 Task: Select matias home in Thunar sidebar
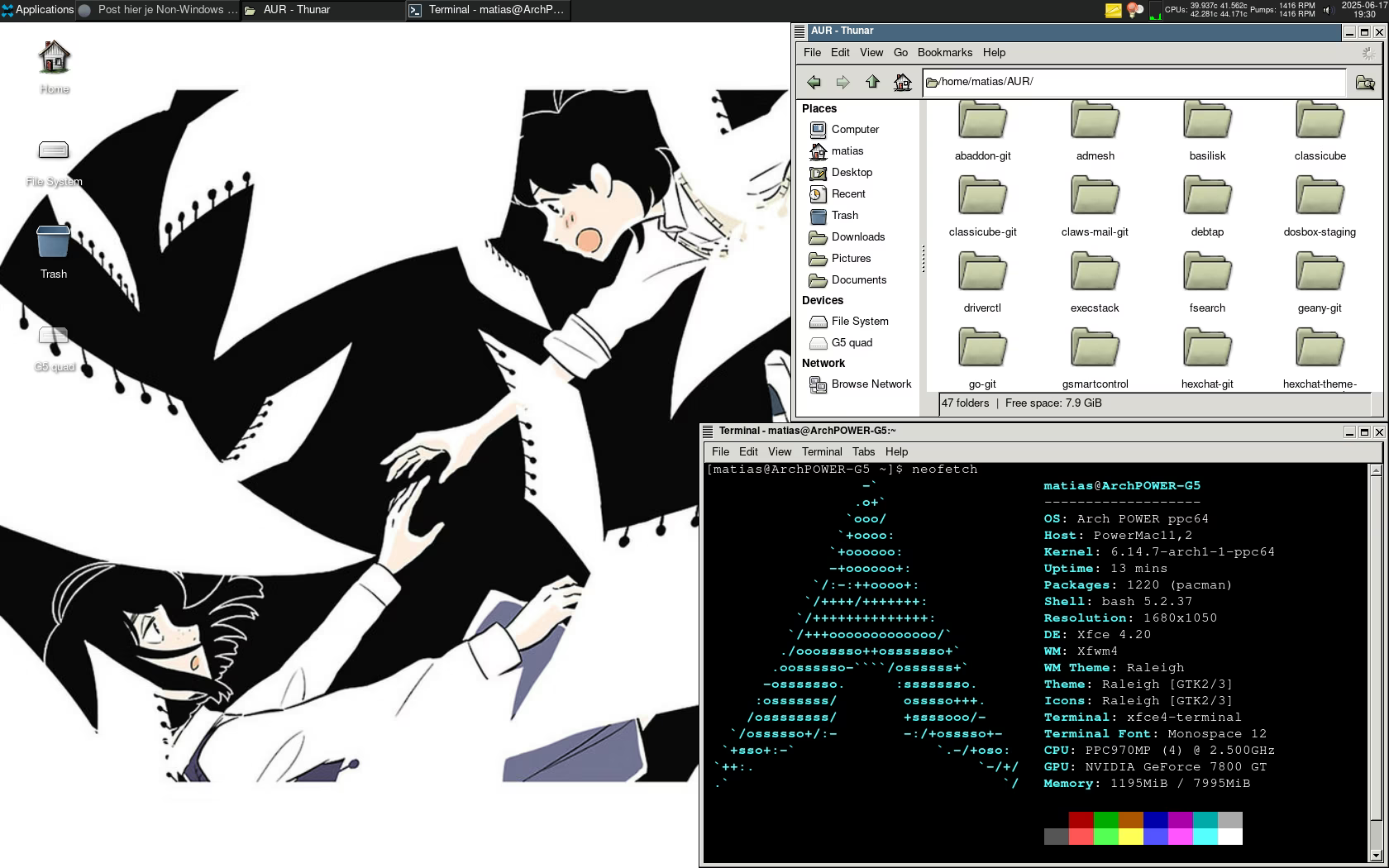click(847, 151)
